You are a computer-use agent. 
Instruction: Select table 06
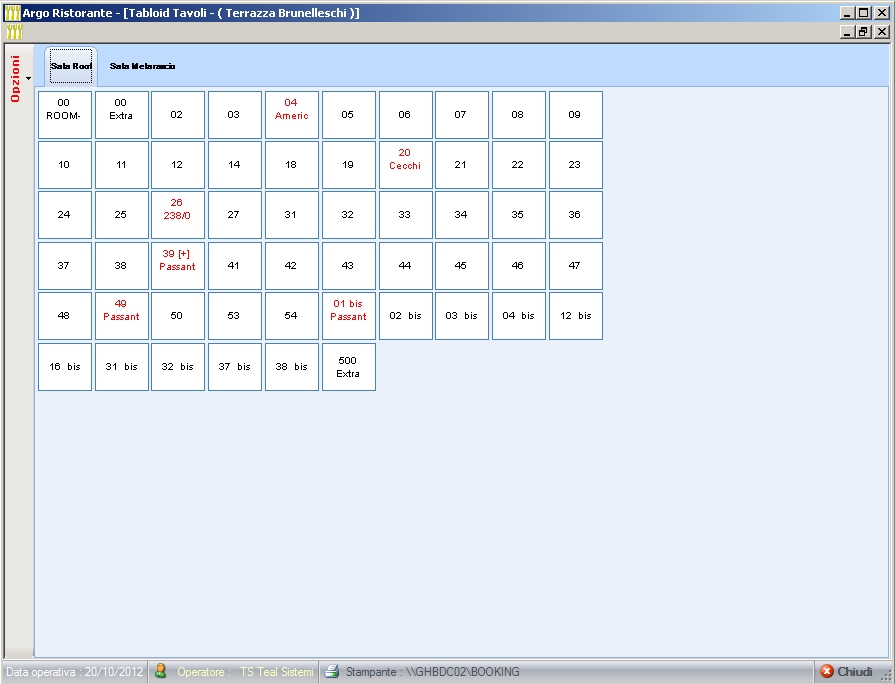(x=406, y=115)
